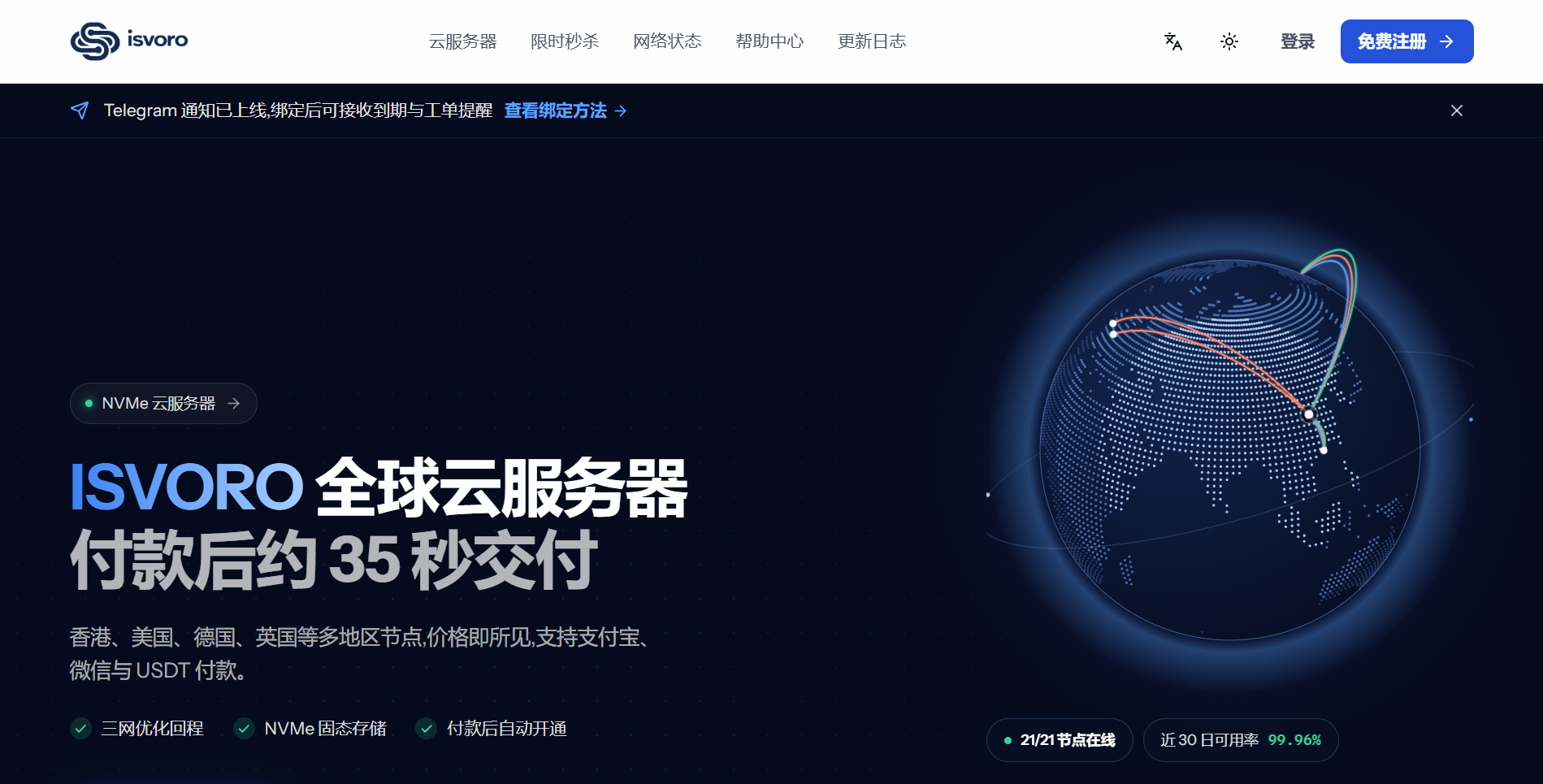The width and height of the screenshot is (1543, 784).
Task: Click the 21/21 节点在线 status badge
Action: click(x=1060, y=740)
